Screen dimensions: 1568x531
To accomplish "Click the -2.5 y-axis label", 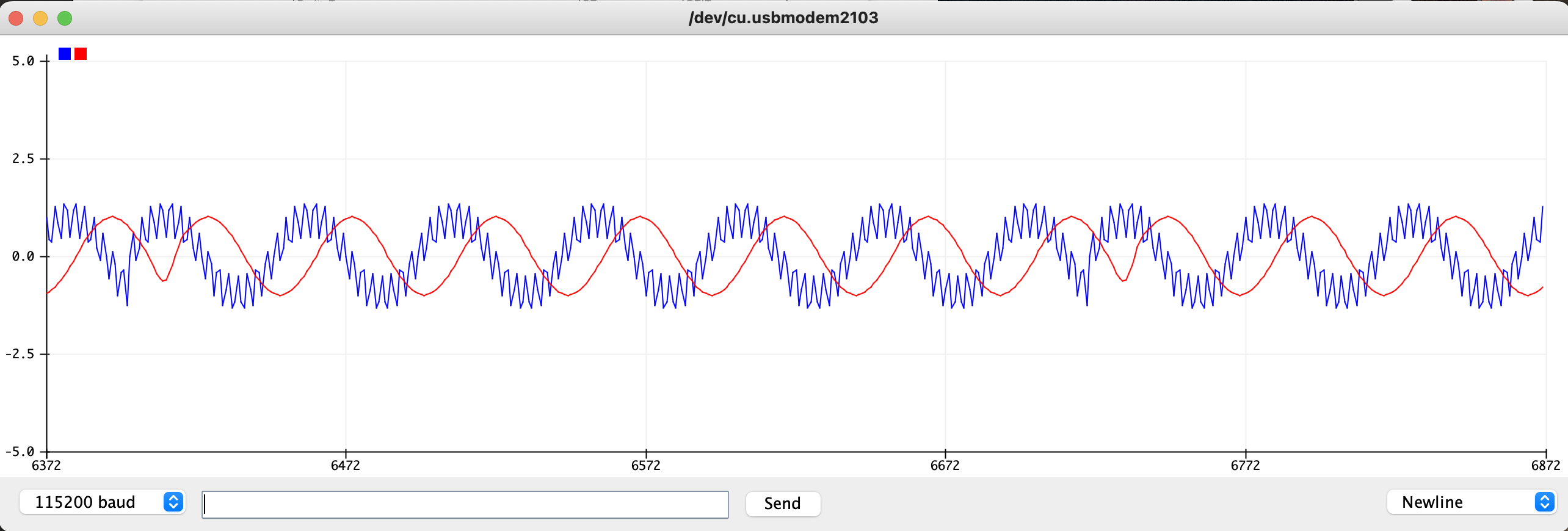I will (20, 354).
